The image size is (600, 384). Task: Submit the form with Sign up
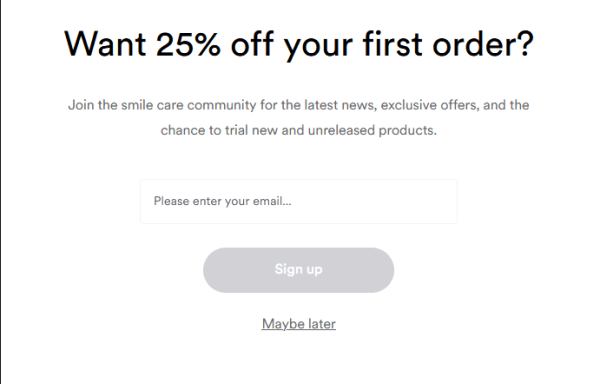(x=298, y=270)
